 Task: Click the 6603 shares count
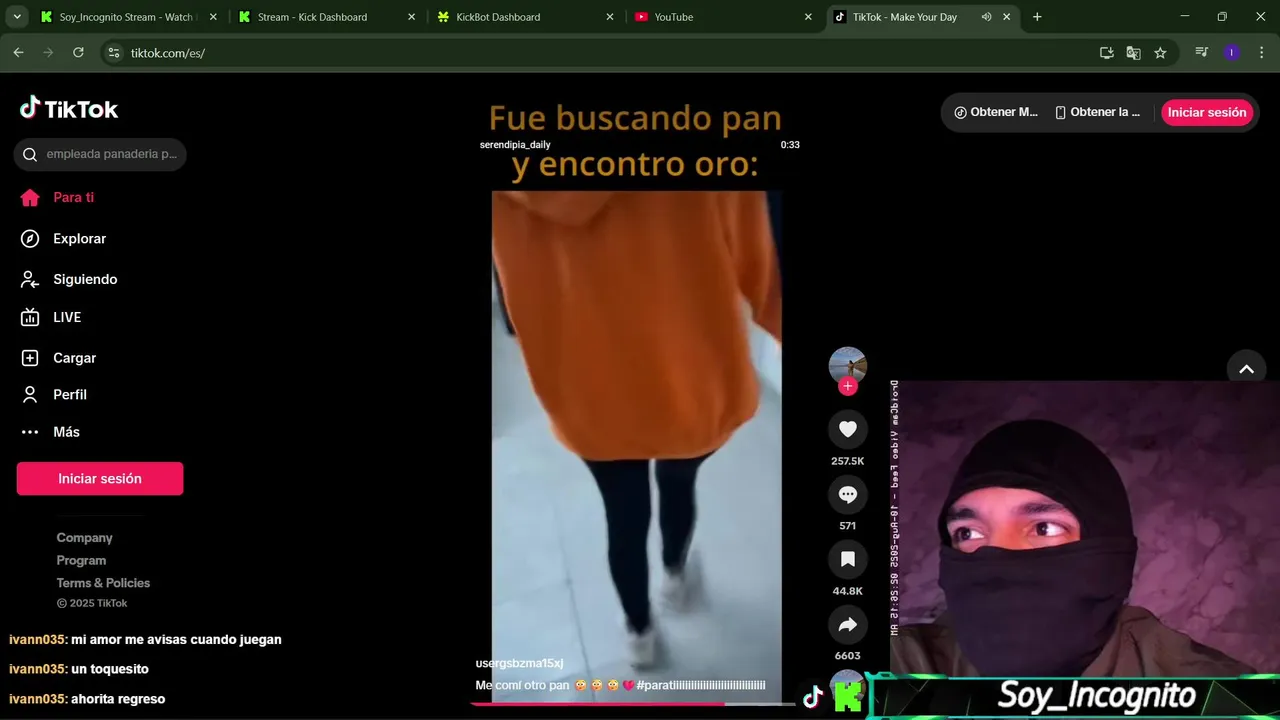848,656
